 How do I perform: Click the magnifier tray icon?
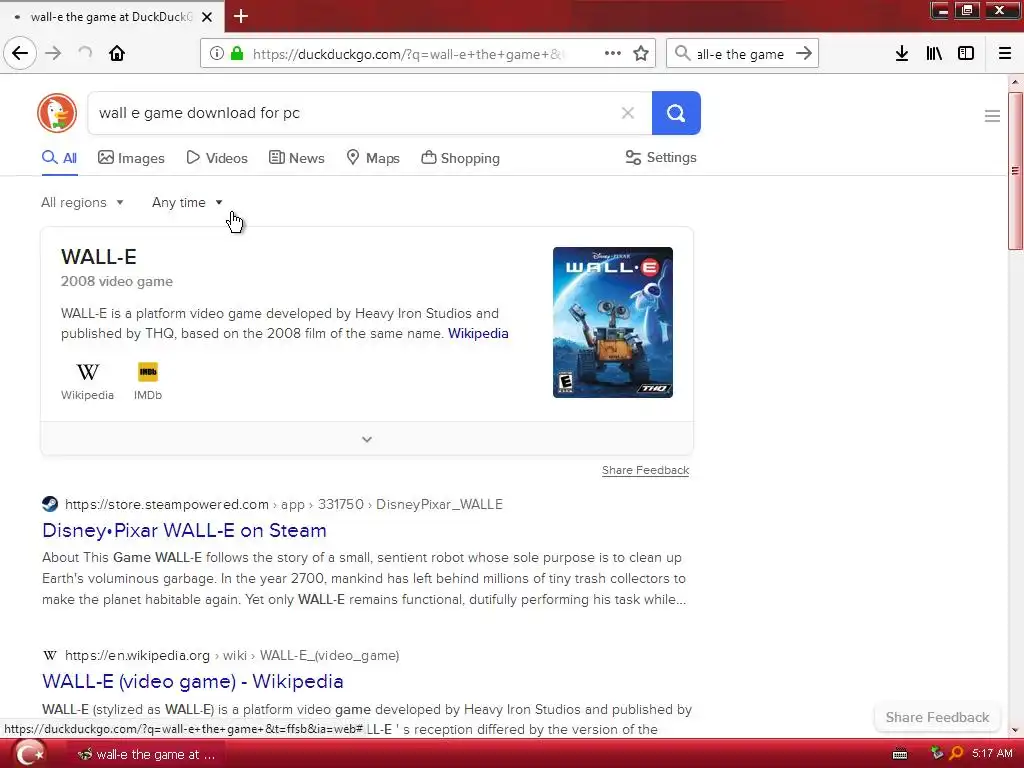pos(956,754)
